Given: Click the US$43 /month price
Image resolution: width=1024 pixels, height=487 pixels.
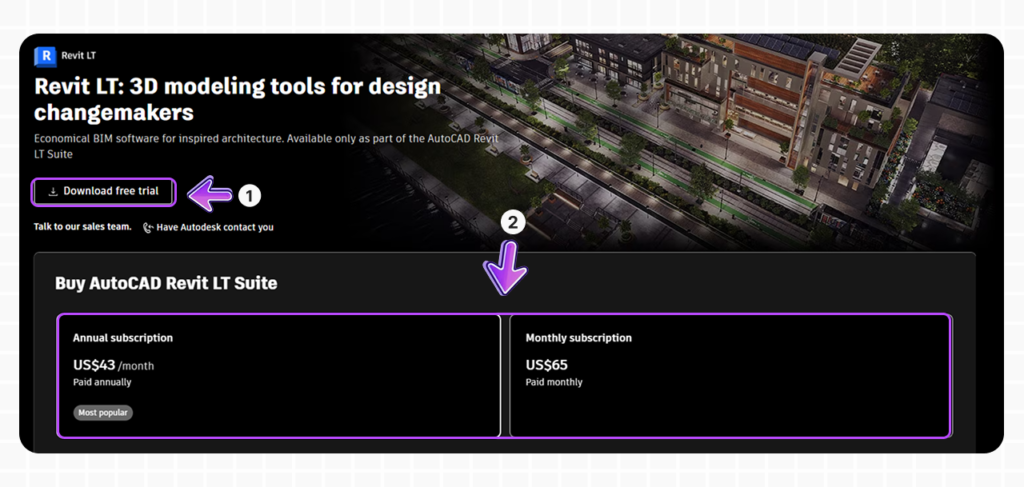Looking at the screenshot, I should pos(113,365).
